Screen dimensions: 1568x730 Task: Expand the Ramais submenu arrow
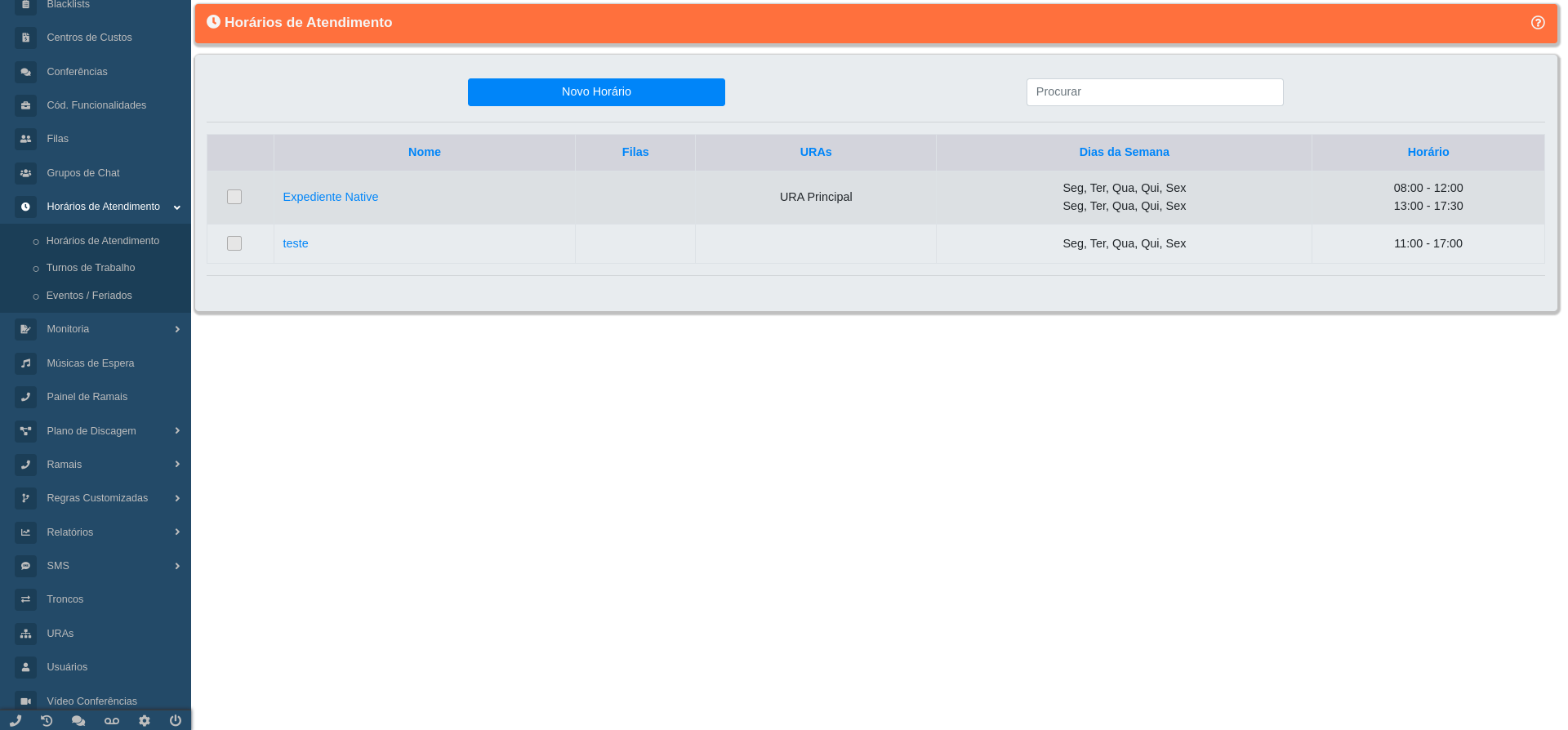coord(177,465)
